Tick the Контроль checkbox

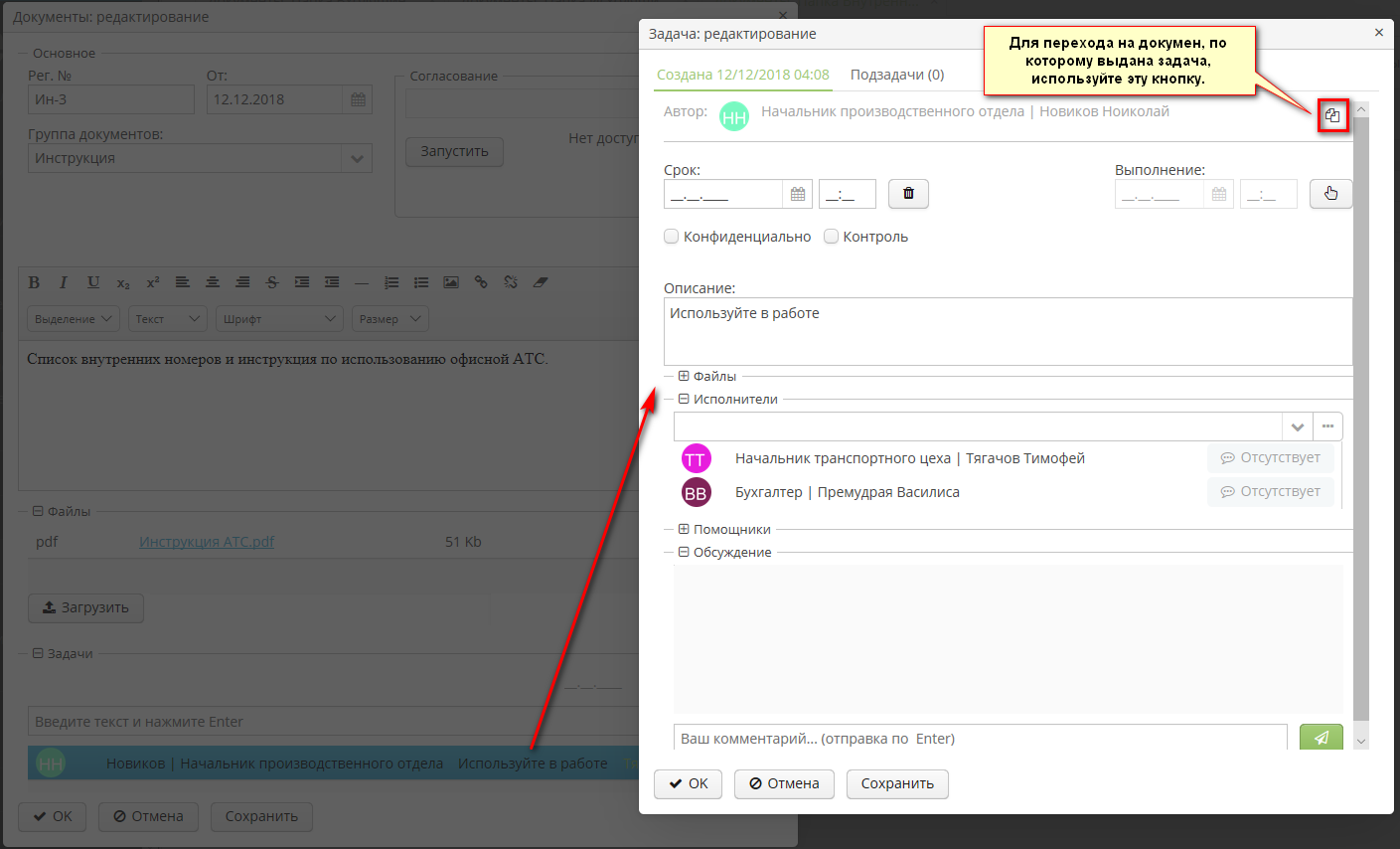[x=832, y=237]
